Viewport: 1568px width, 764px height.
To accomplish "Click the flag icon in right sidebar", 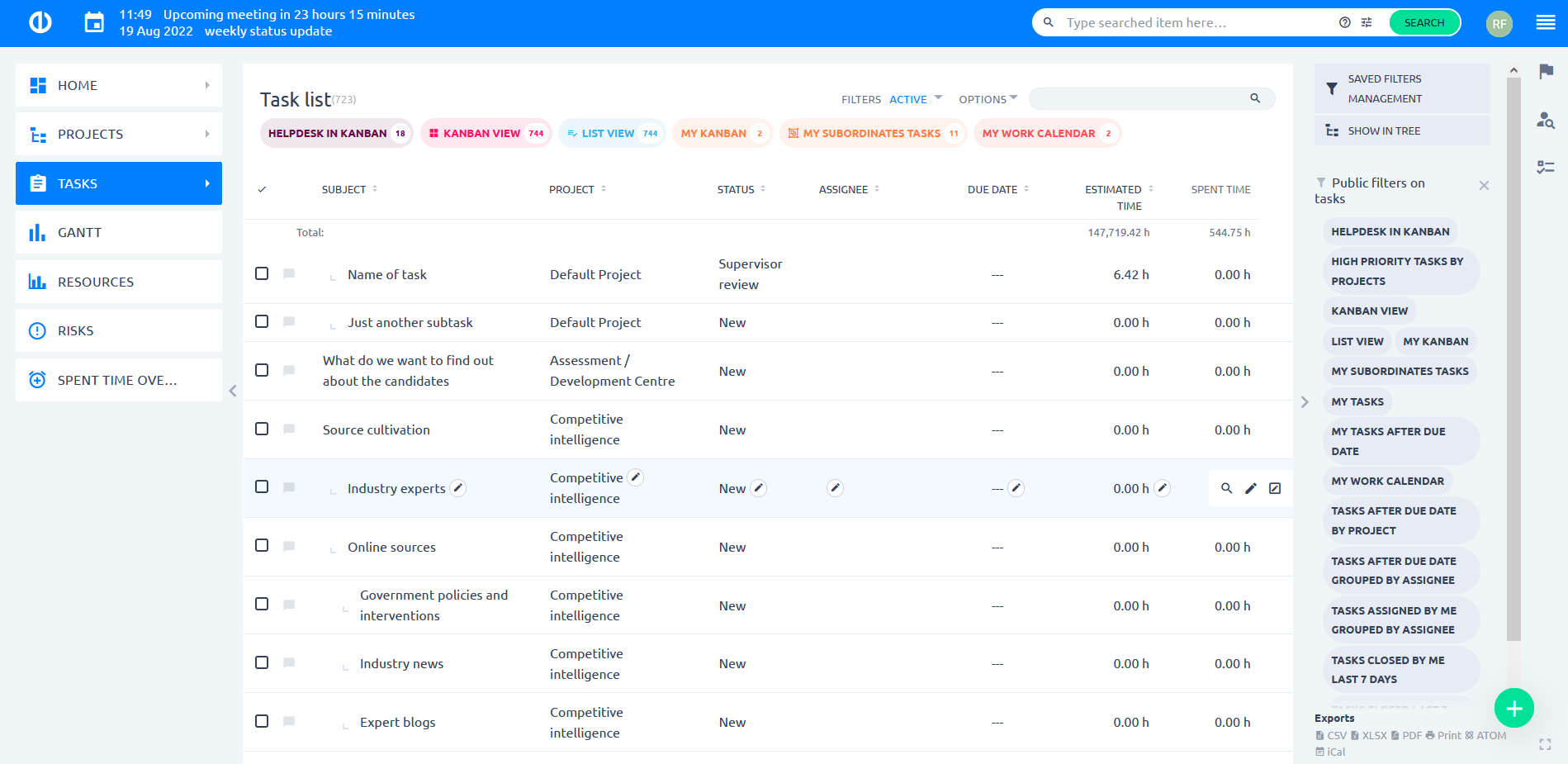I will click(x=1546, y=72).
